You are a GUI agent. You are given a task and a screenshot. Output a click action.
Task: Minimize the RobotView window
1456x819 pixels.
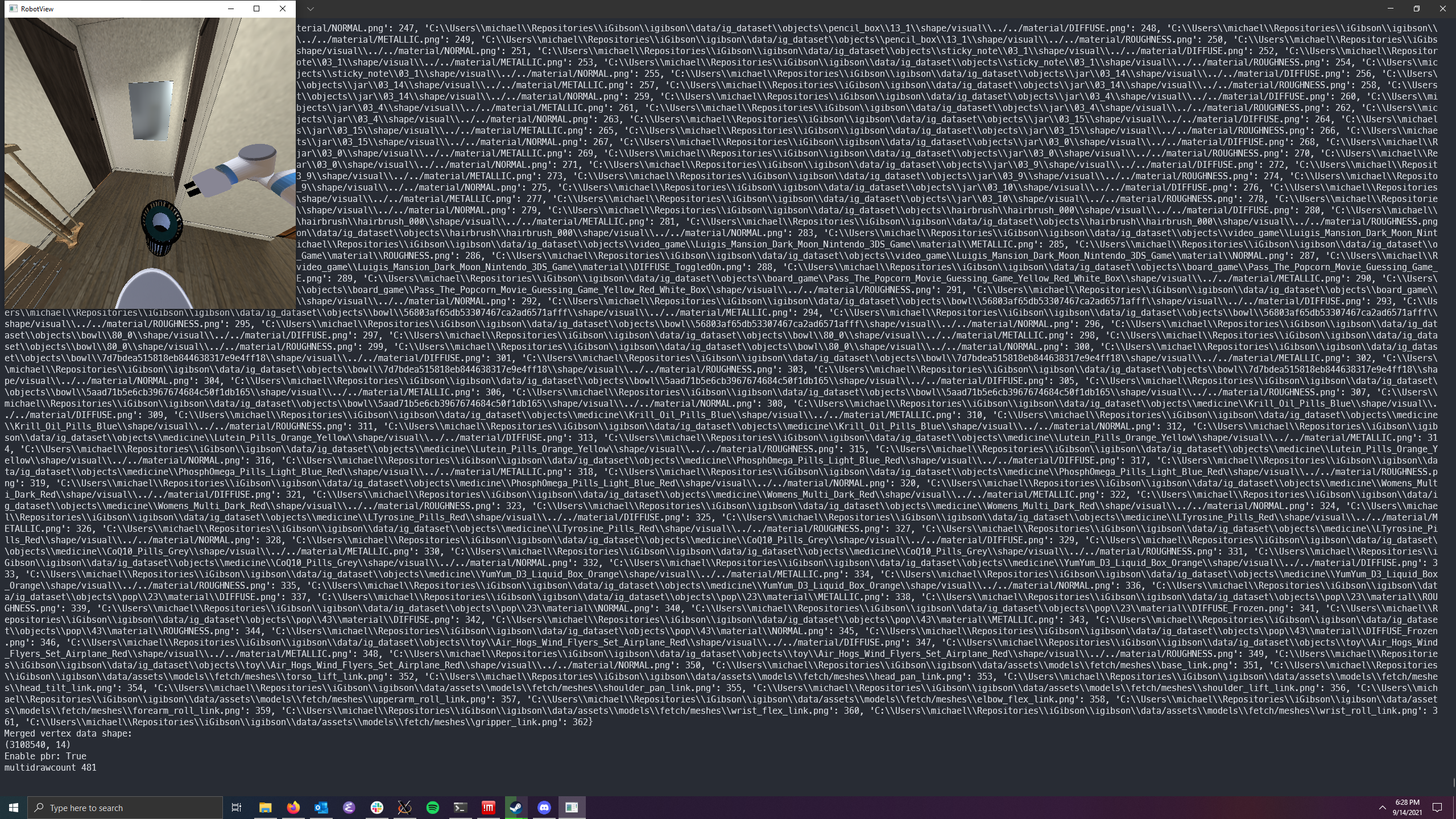(x=230, y=9)
